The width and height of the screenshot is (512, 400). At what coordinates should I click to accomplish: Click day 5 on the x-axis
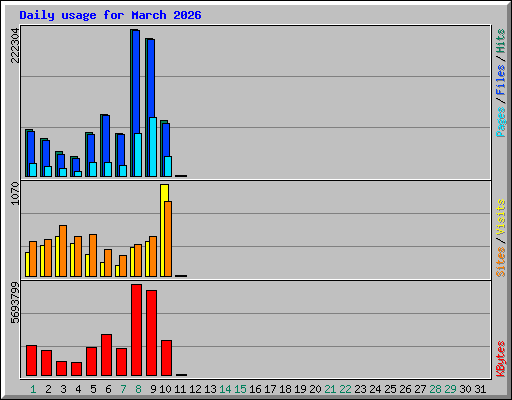93,389
